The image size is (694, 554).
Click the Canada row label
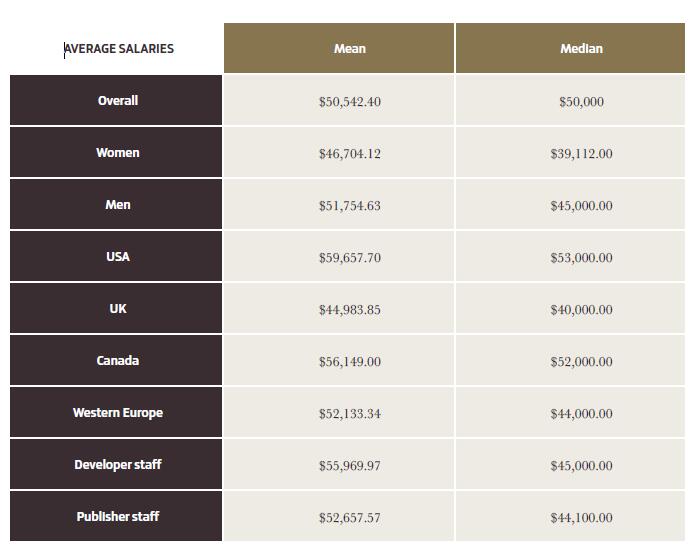click(116, 360)
